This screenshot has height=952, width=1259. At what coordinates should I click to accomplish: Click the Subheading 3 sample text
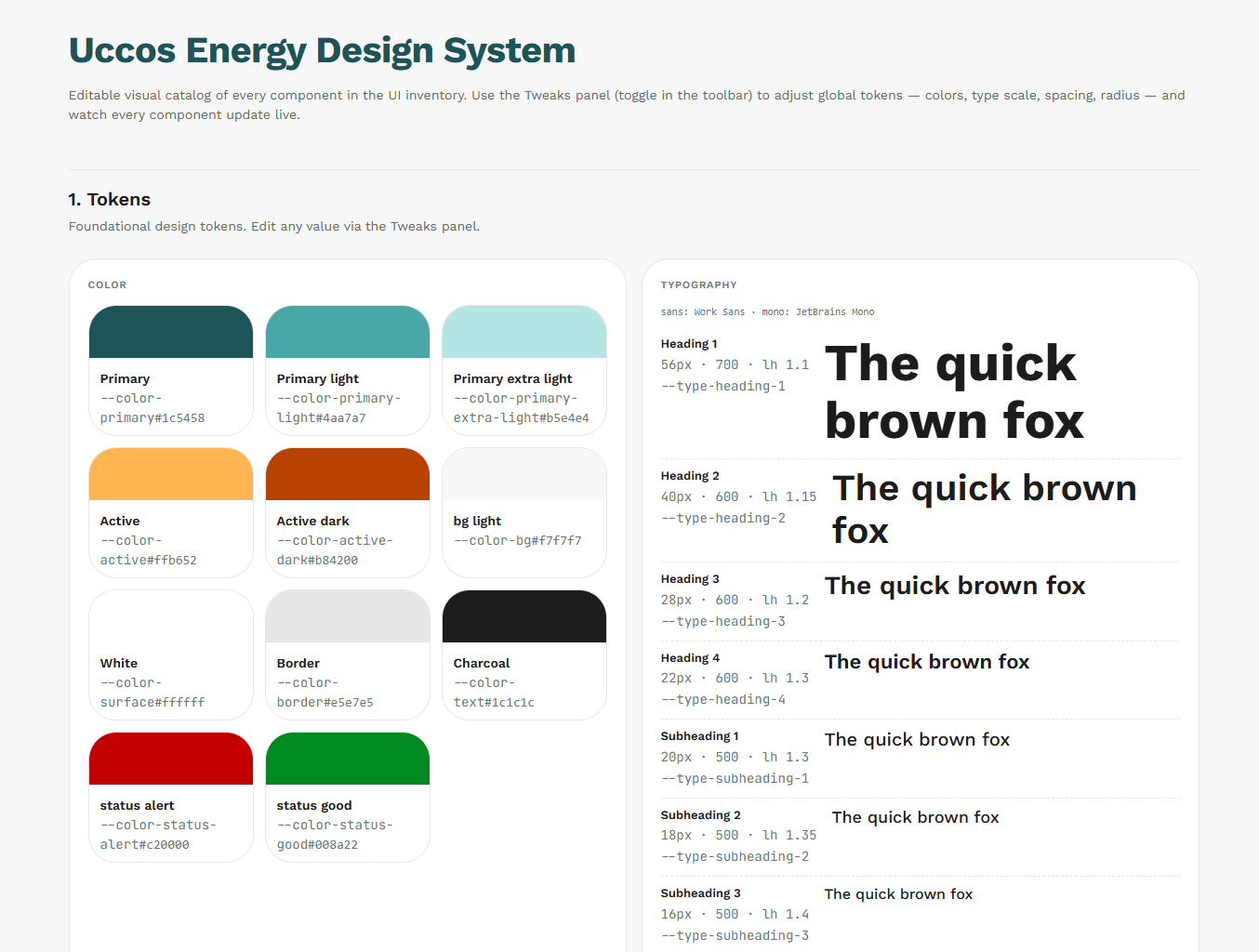pyautogui.click(x=898, y=894)
